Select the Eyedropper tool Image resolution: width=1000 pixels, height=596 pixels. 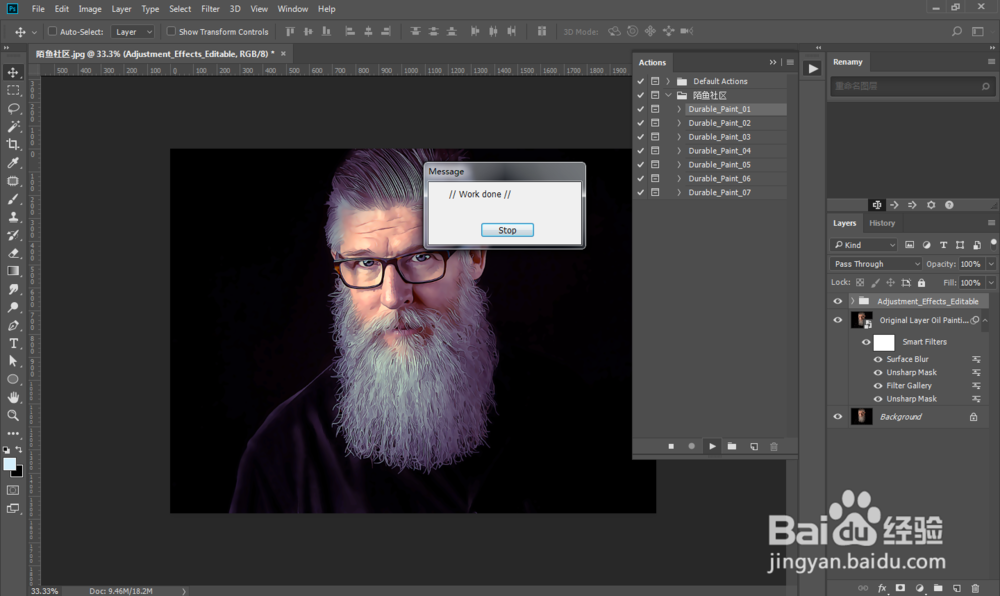[13, 163]
